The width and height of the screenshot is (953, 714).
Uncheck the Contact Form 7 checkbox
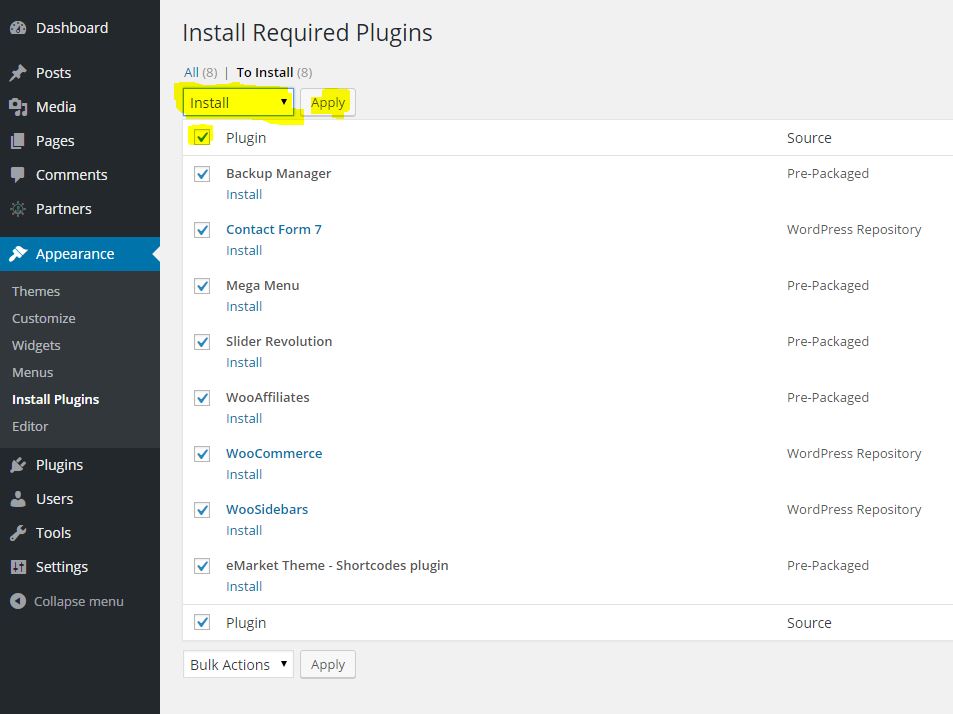202,230
